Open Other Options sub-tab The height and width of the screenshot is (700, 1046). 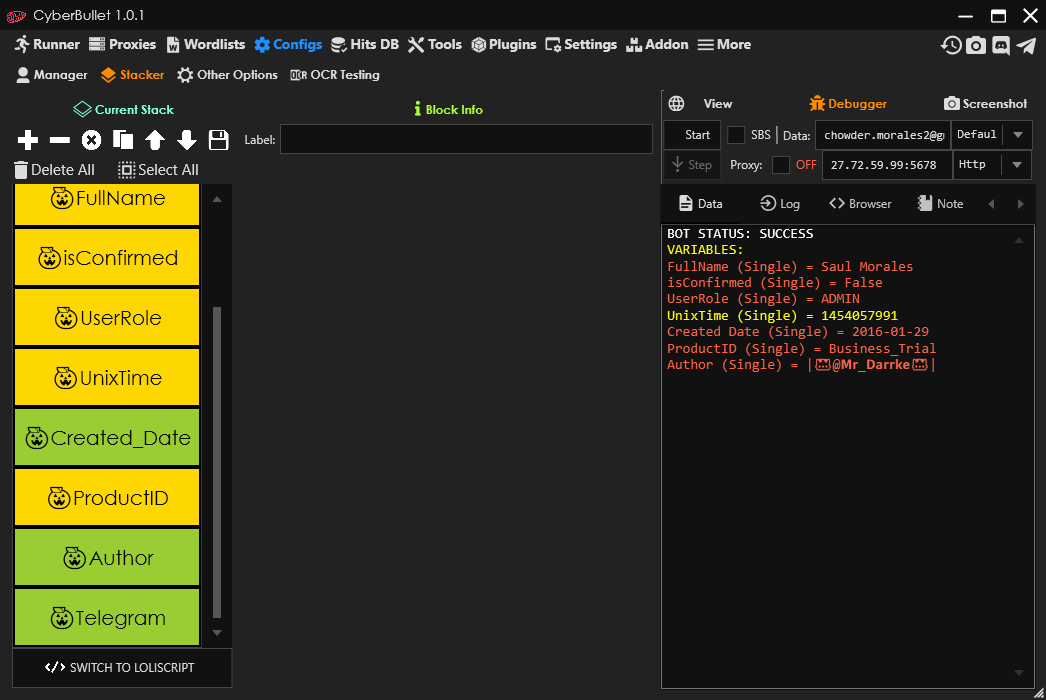click(x=227, y=75)
